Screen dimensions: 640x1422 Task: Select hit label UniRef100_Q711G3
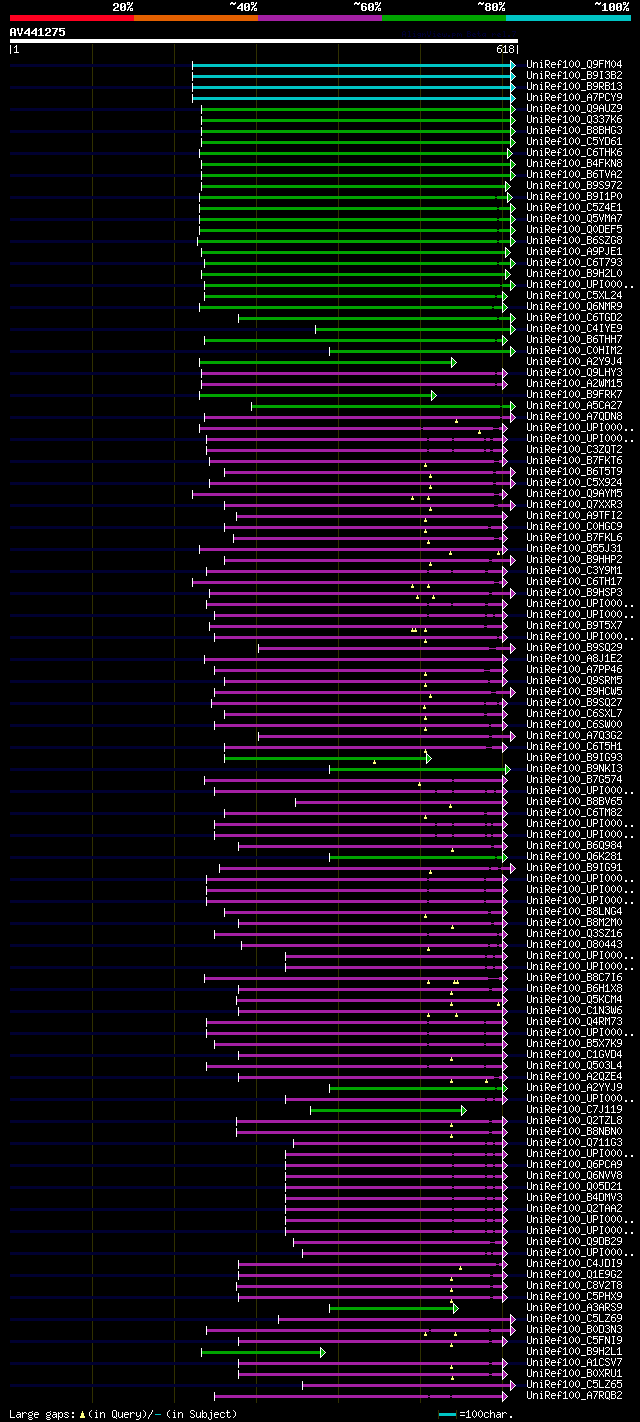574,1142
